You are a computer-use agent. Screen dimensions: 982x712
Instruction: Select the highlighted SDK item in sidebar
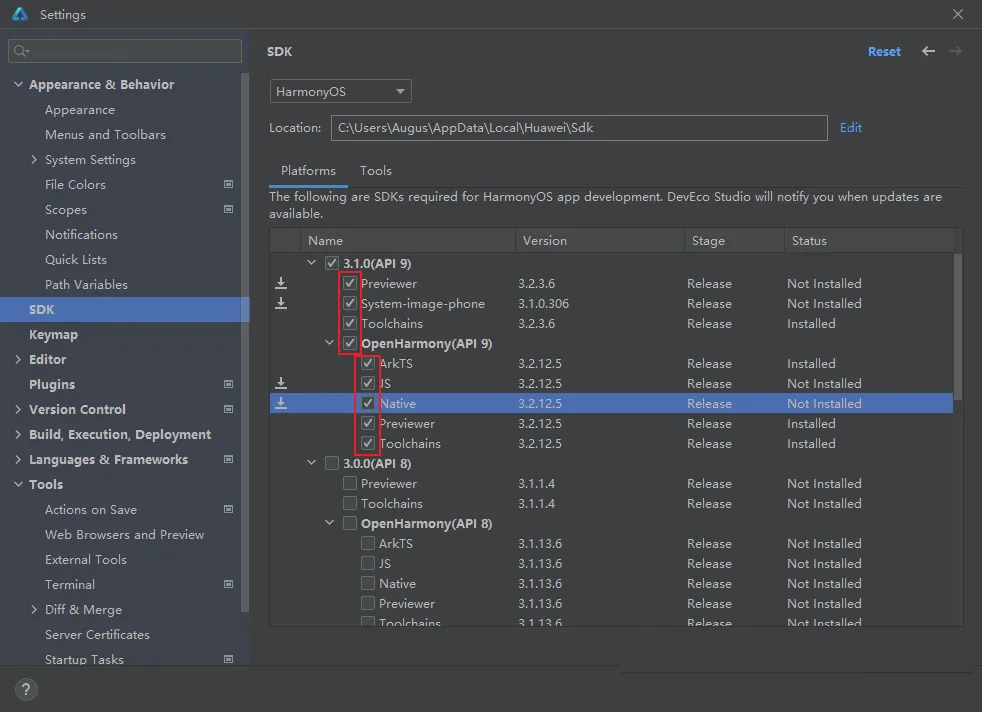(x=125, y=309)
